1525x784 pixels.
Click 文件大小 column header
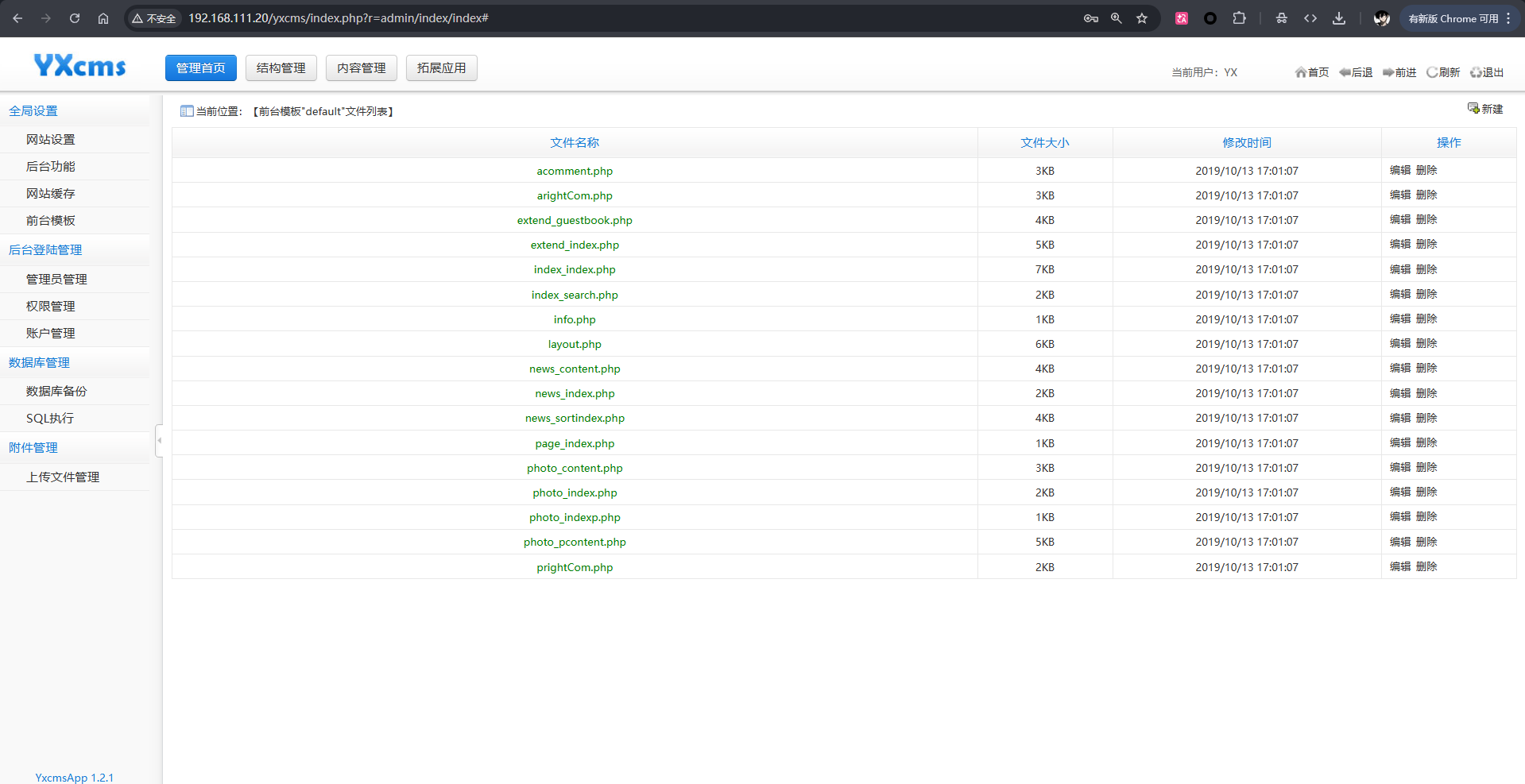tap(1045, 143)
